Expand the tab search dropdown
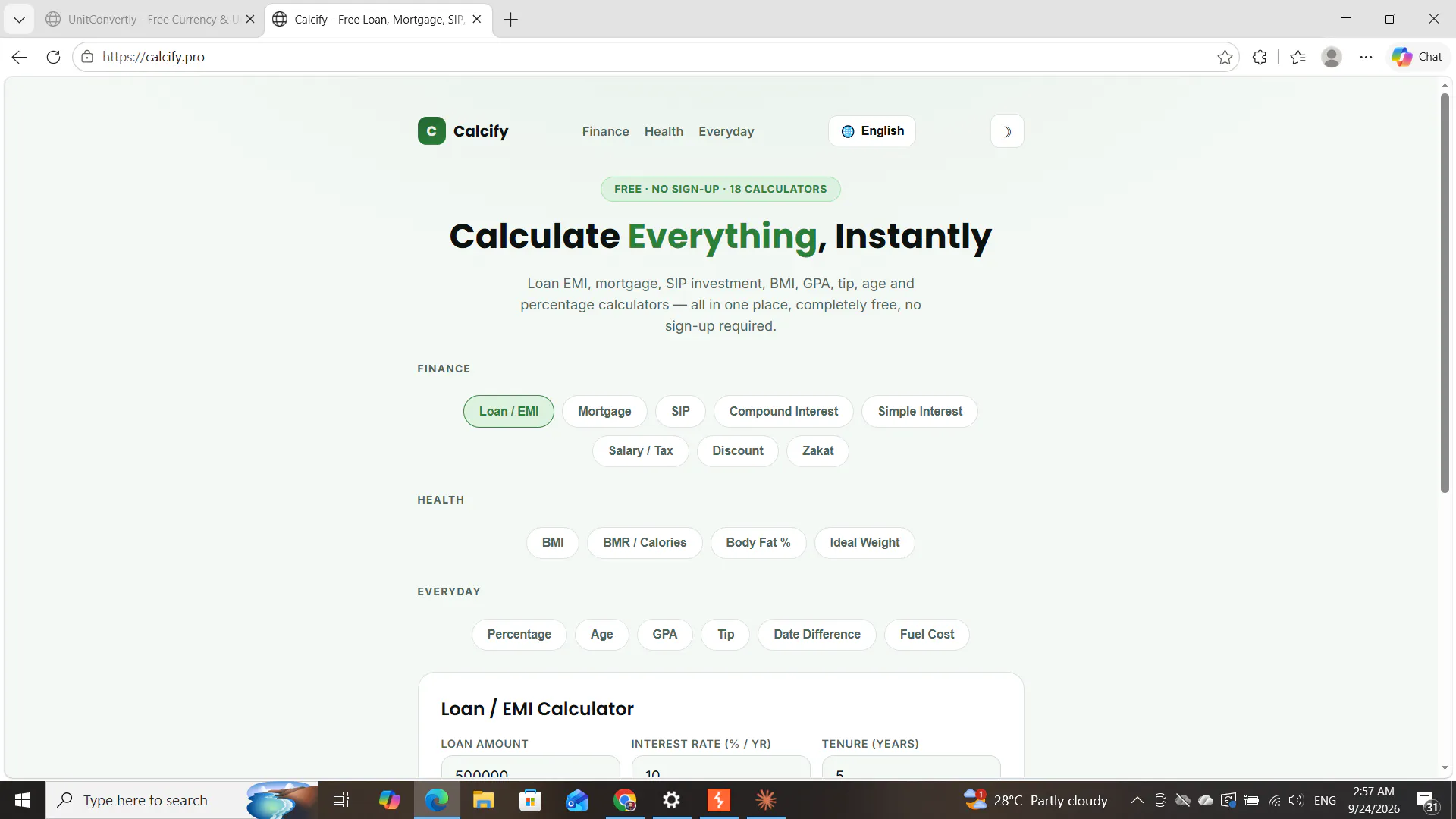This screenshot has width=1456, height=819. click(x=19, y=20)
